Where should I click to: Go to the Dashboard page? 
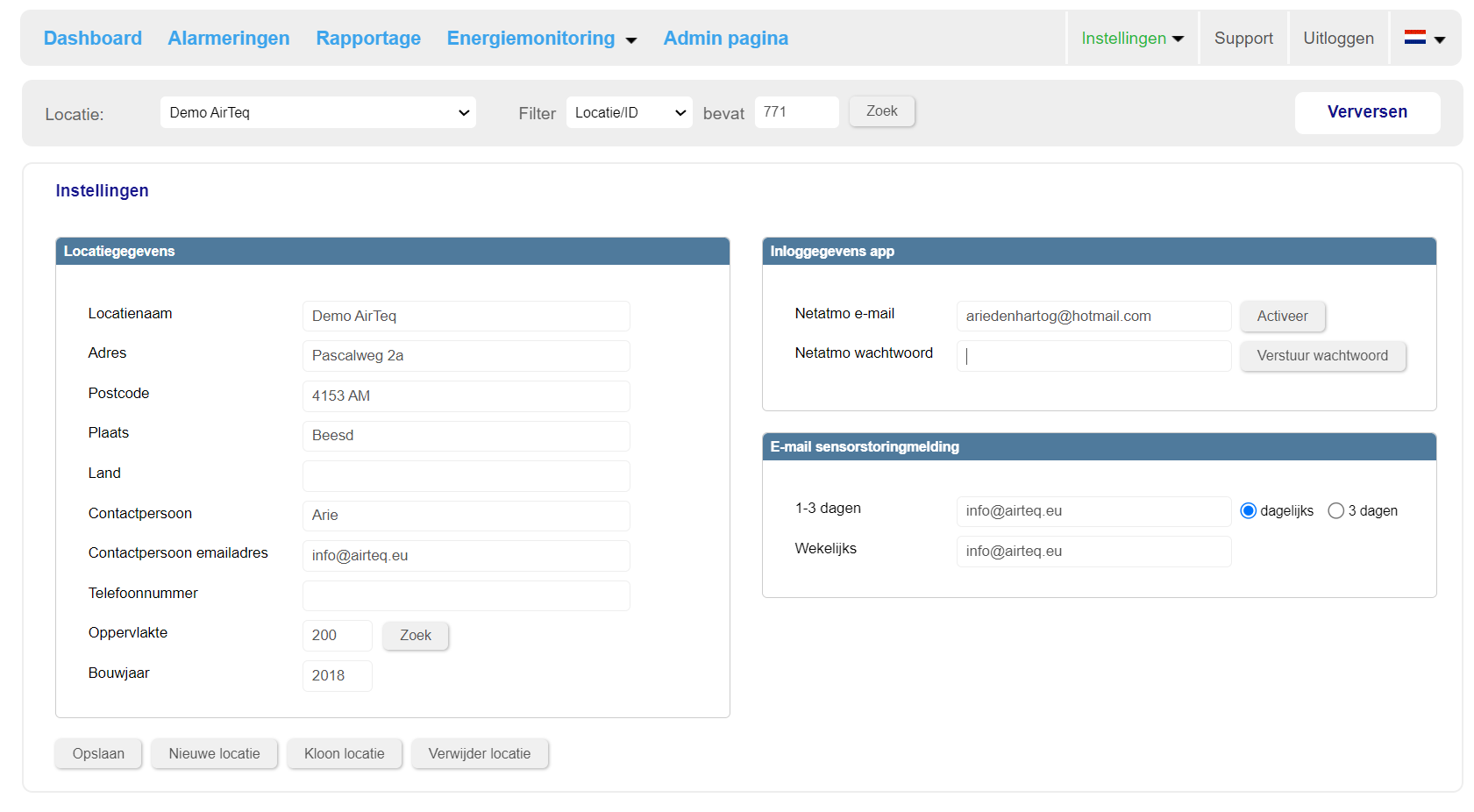coord(93,39)
